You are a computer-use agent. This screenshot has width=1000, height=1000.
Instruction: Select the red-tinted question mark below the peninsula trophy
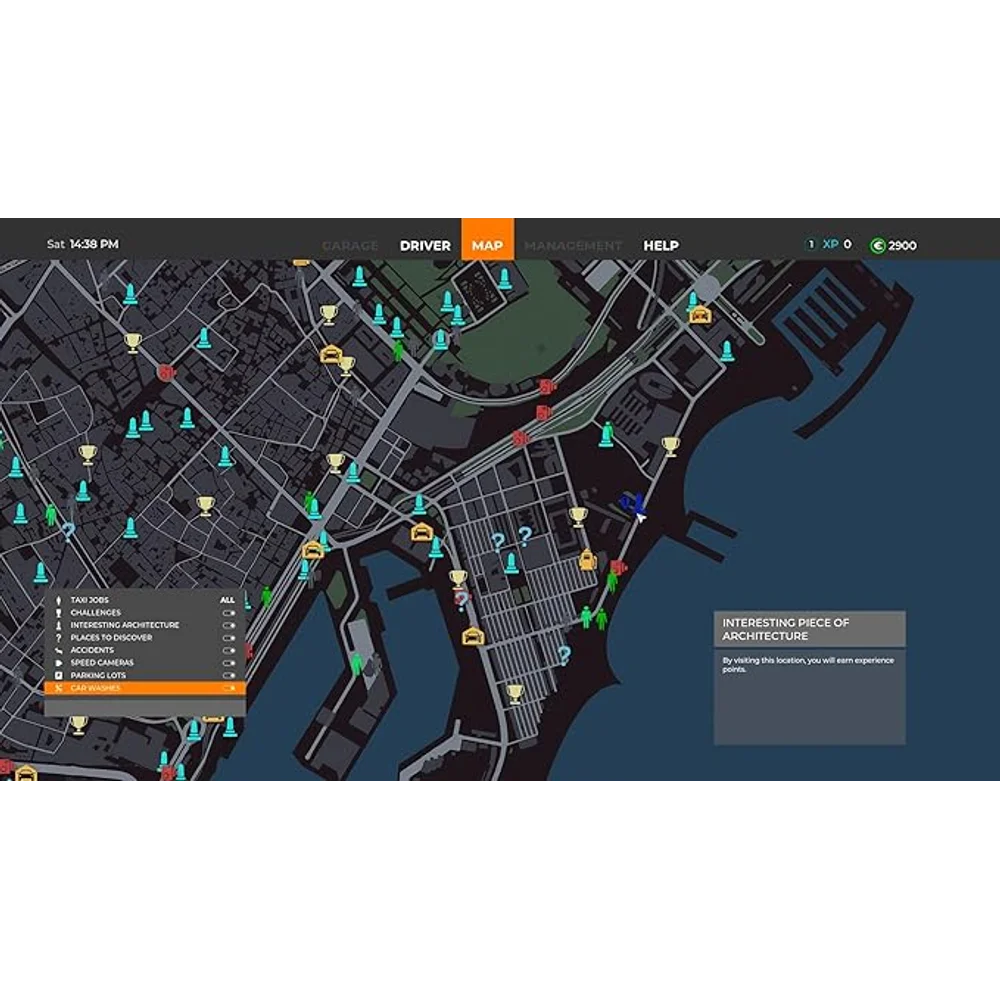pos(460,601)
